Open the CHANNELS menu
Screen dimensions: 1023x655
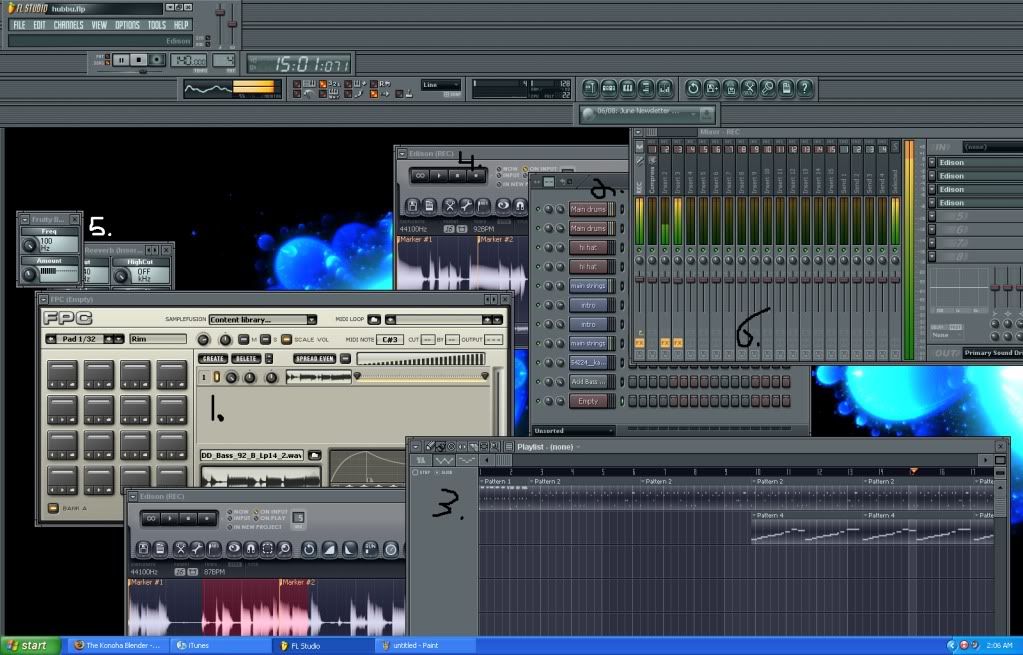pos(68,25)
